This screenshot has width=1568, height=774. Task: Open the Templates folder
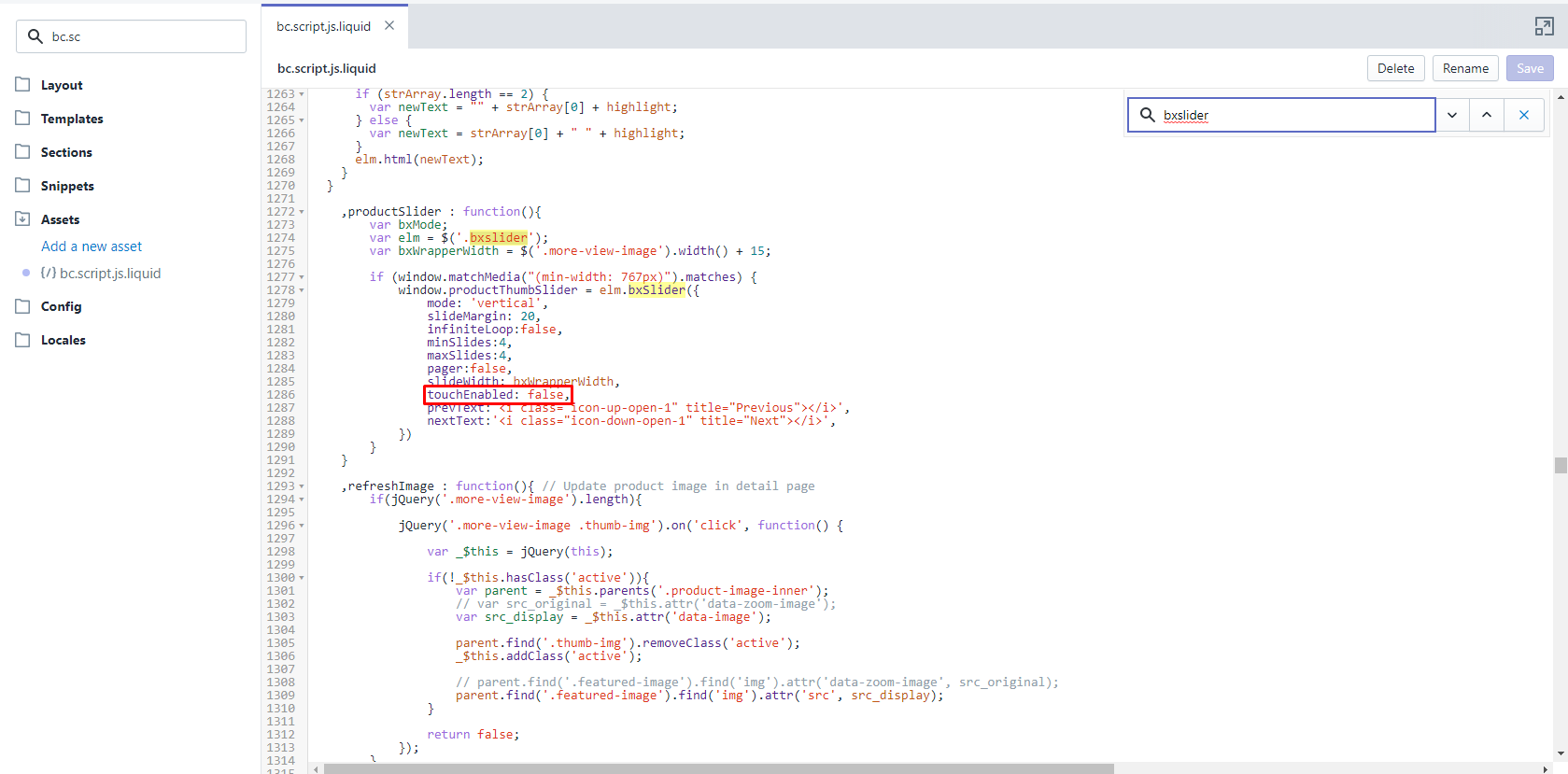pyautogui.click(x=72, y=119)
